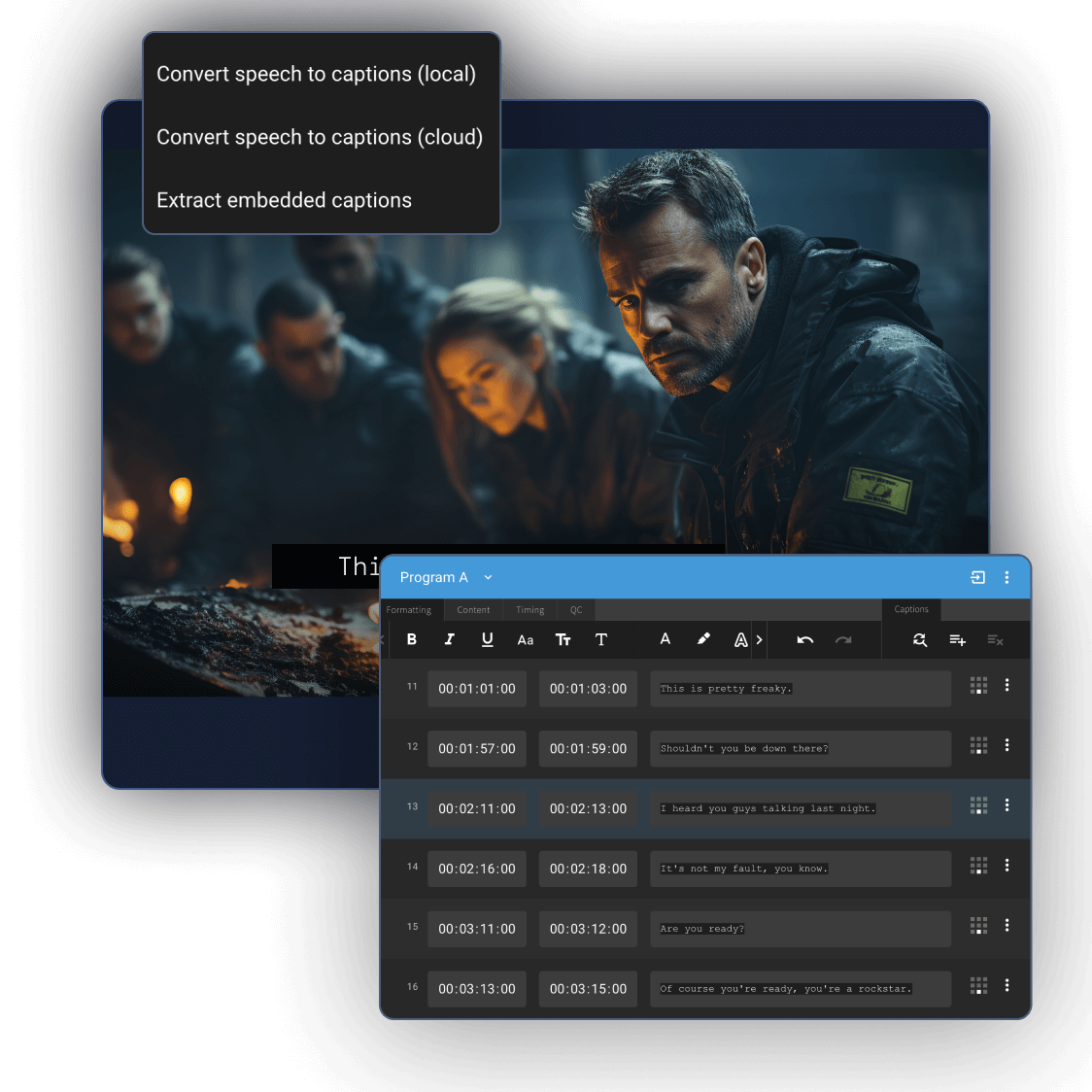Click start time 00:03:13:00 of caption 16
The height and width of the screenshot is (1092, 1092).
[x=477, y=989]
